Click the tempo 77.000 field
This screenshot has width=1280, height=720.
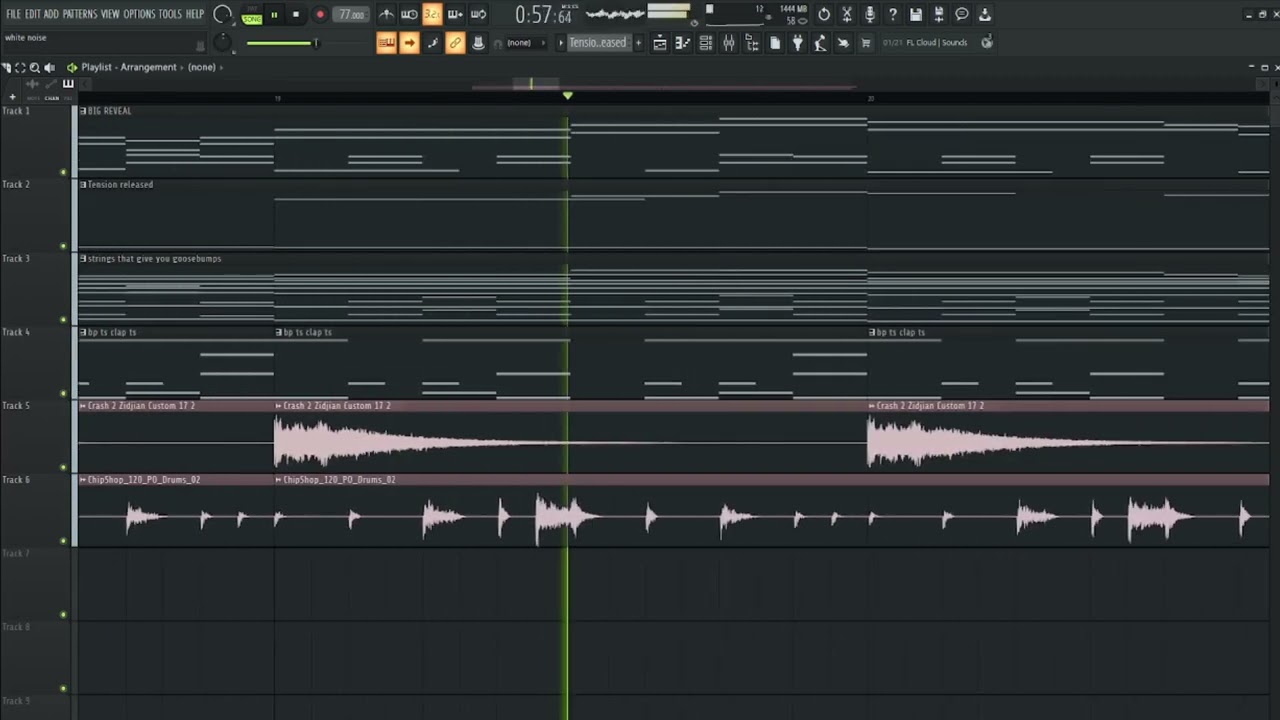351,14
